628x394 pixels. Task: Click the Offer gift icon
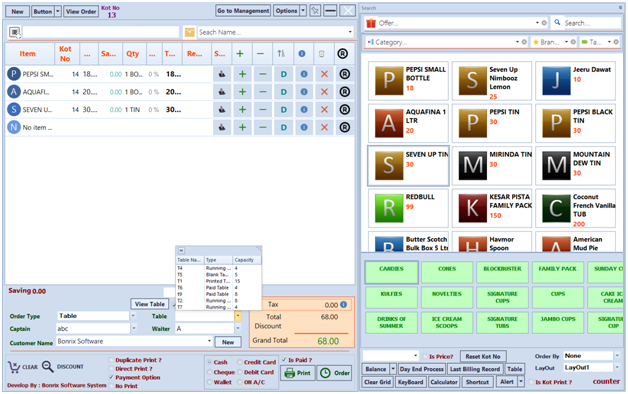371,23
